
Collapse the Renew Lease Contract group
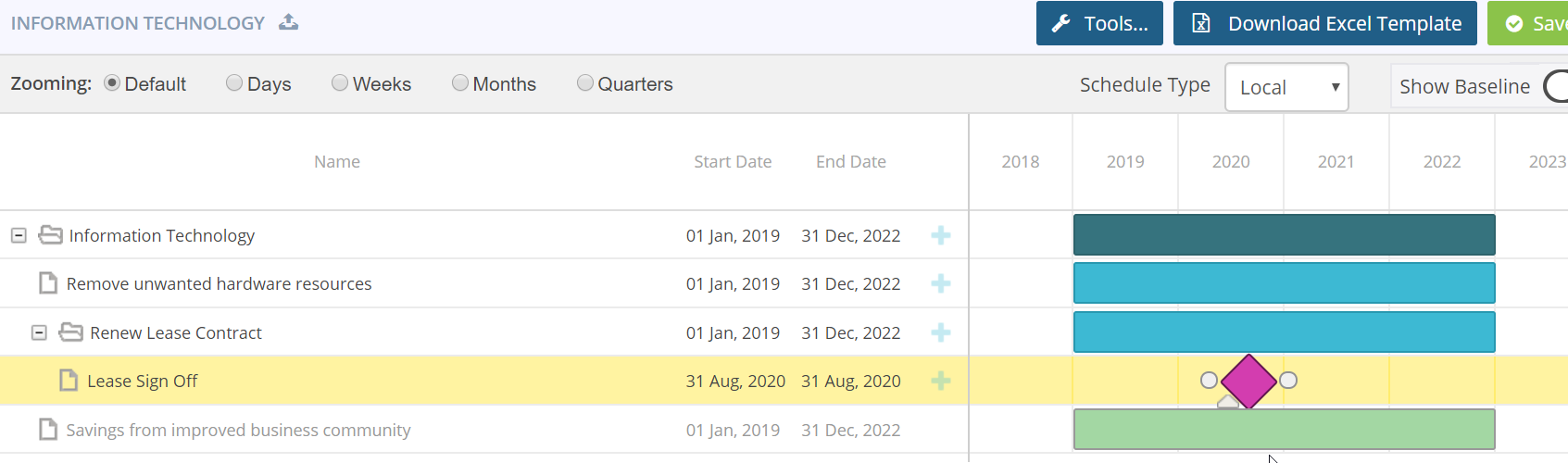(39, 332)
